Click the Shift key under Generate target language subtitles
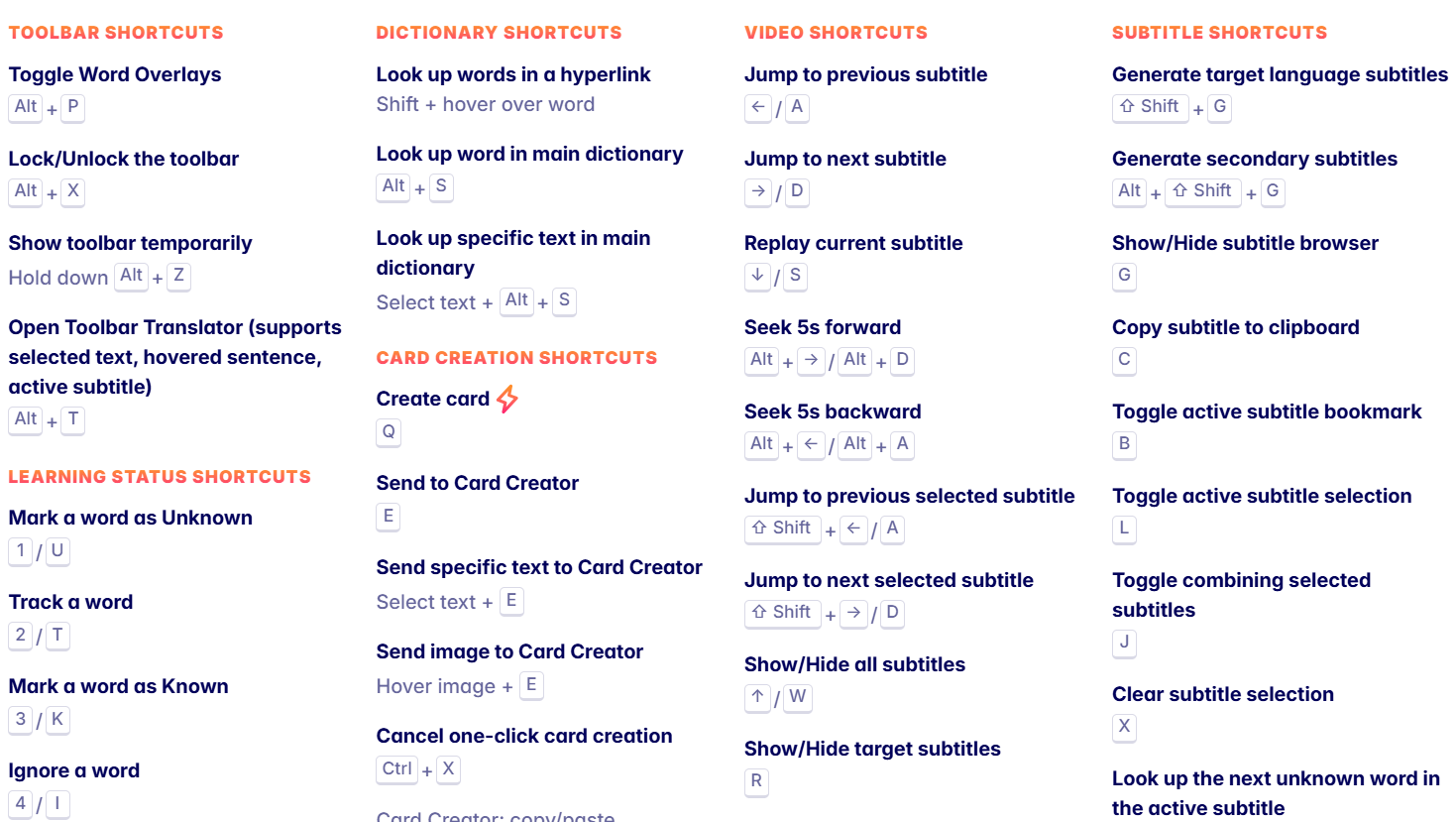Image resolution: width=1456 pixels, height=822 pixels. 1150,107
